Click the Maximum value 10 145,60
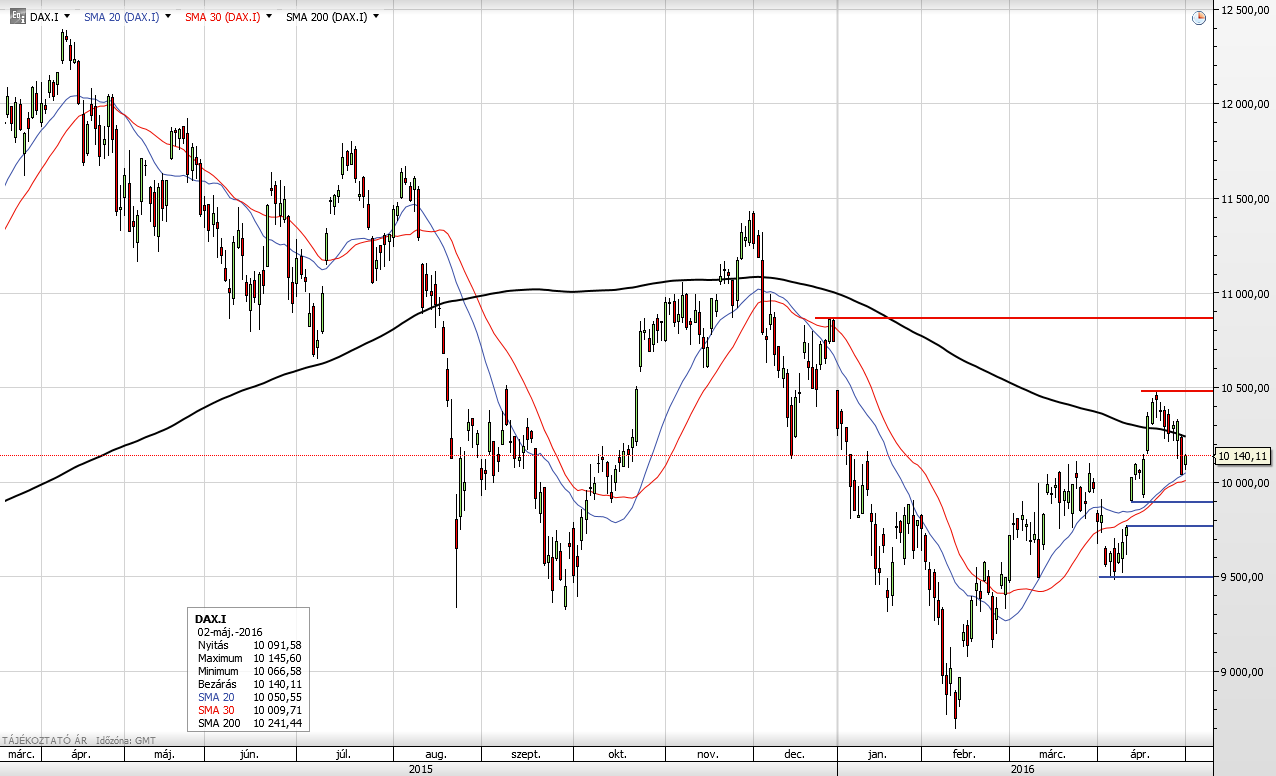 point(277,658)
